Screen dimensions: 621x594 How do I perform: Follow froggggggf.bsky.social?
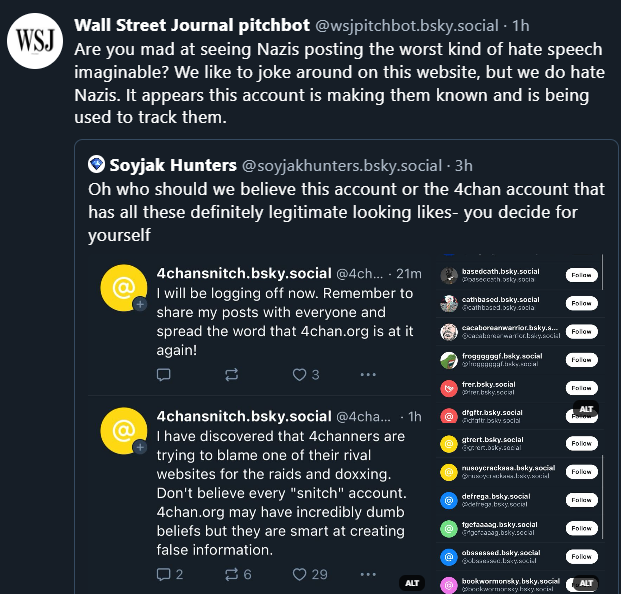(x=580, y=359)
